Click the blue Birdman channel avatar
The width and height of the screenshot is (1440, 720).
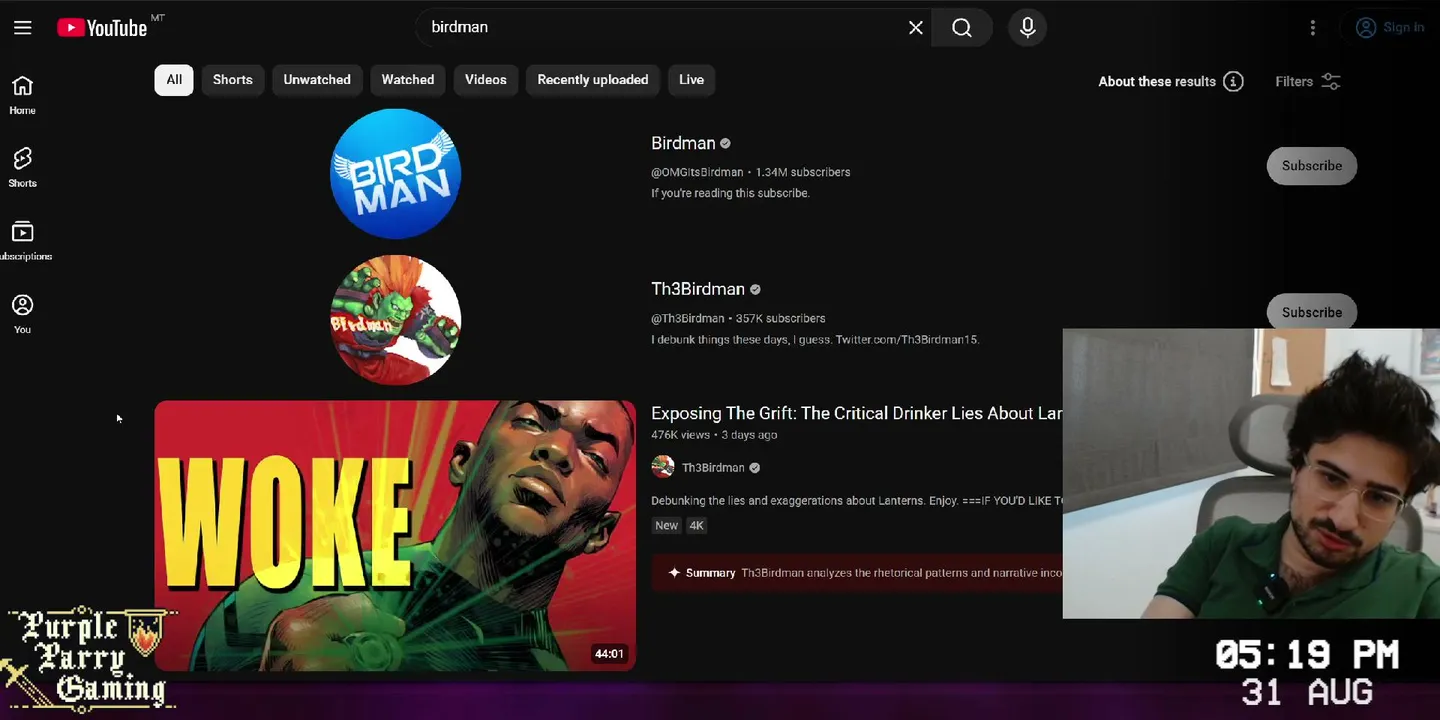(395, 174)
